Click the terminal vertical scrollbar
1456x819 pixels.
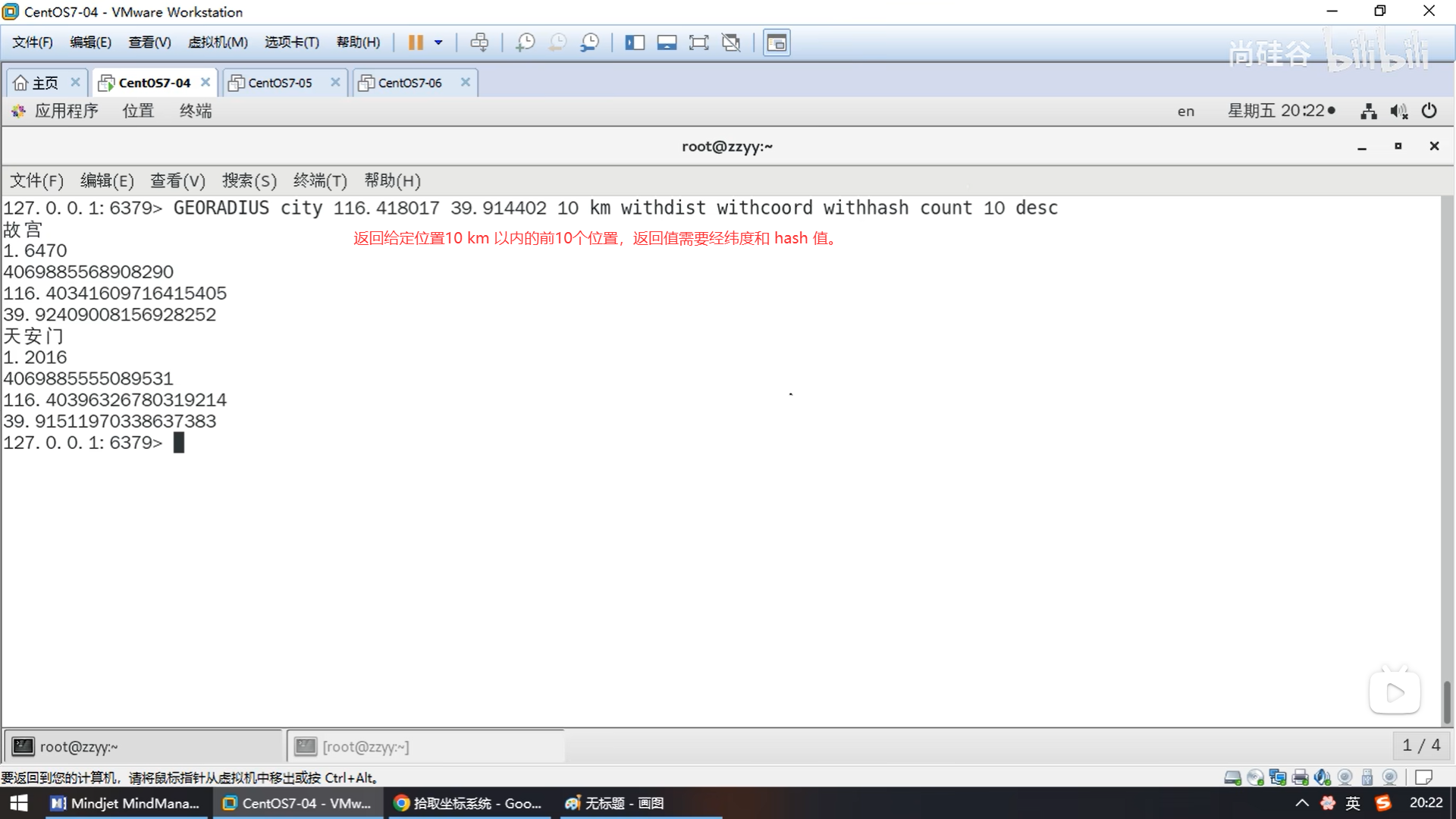tap(1447, 701)
